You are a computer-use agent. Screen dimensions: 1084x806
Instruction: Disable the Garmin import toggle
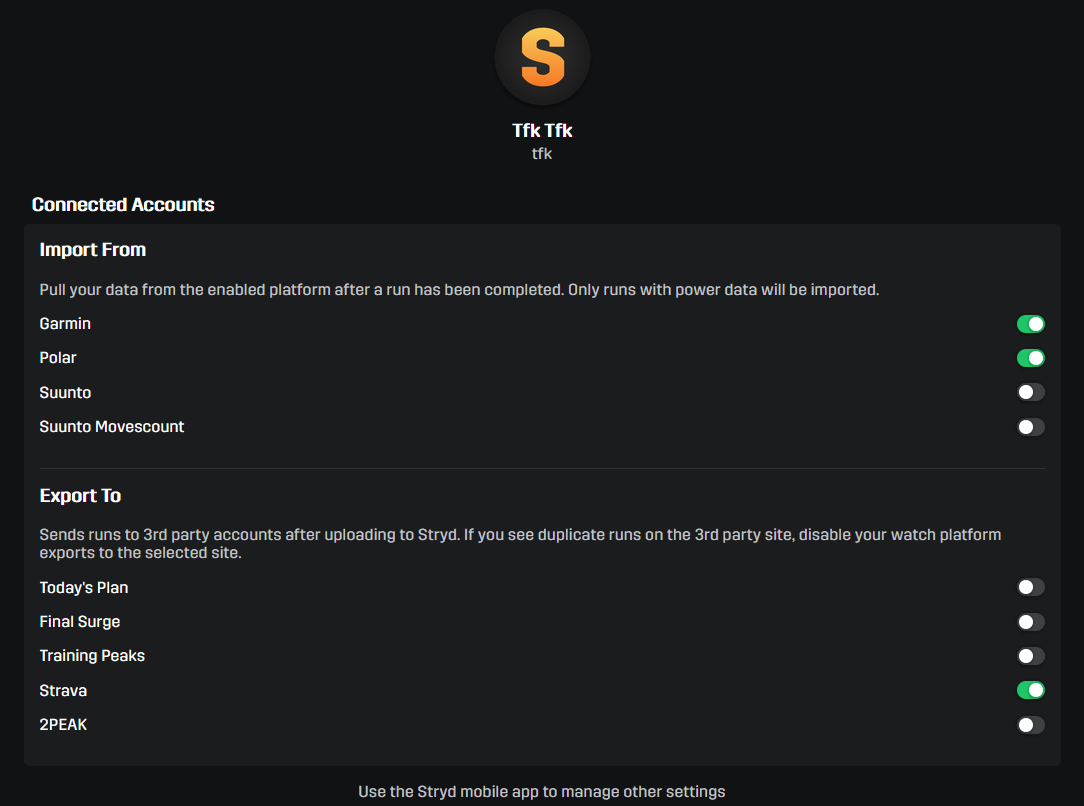pos(1030,324)
